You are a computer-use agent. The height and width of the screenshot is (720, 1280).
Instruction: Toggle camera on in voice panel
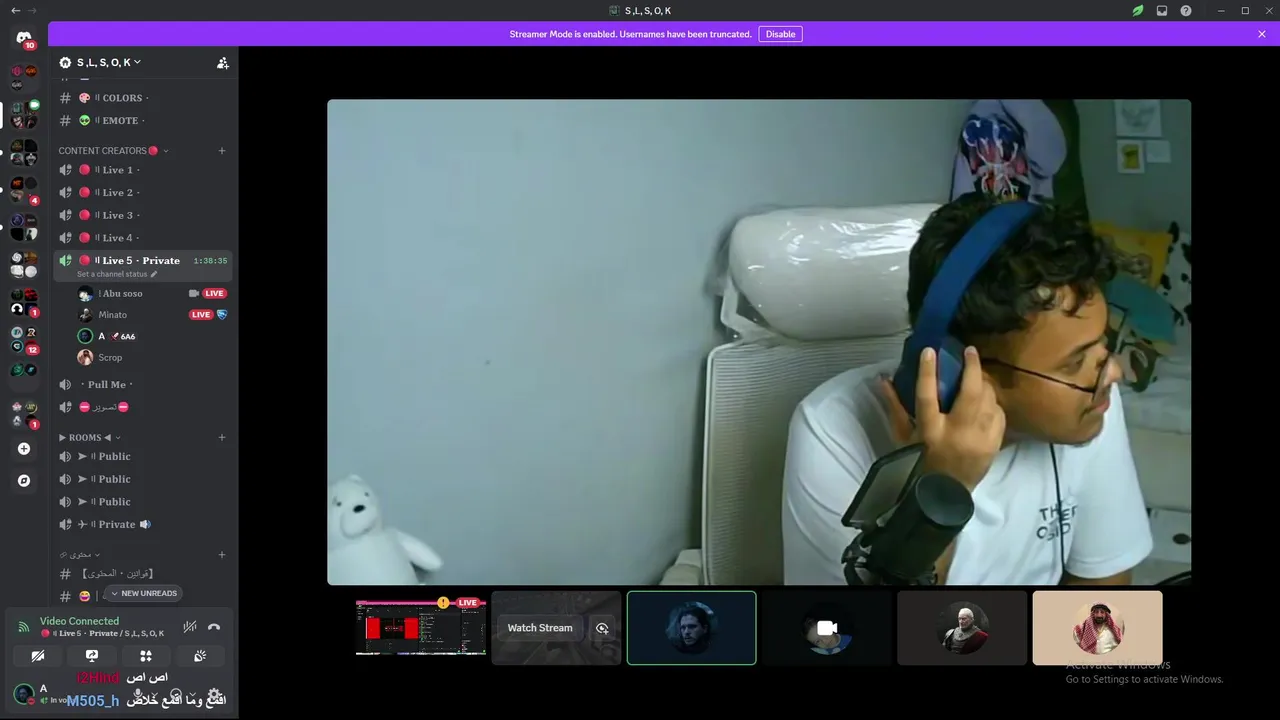click(x=38, y=656)
